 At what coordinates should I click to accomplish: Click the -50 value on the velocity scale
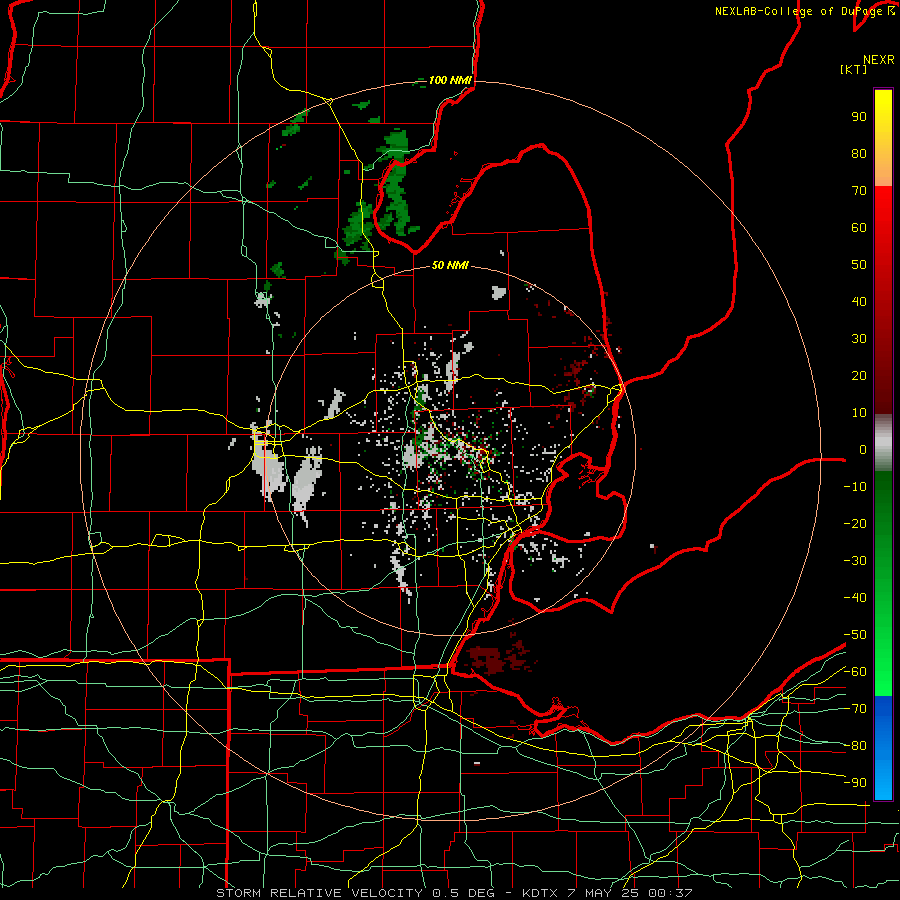855,634
